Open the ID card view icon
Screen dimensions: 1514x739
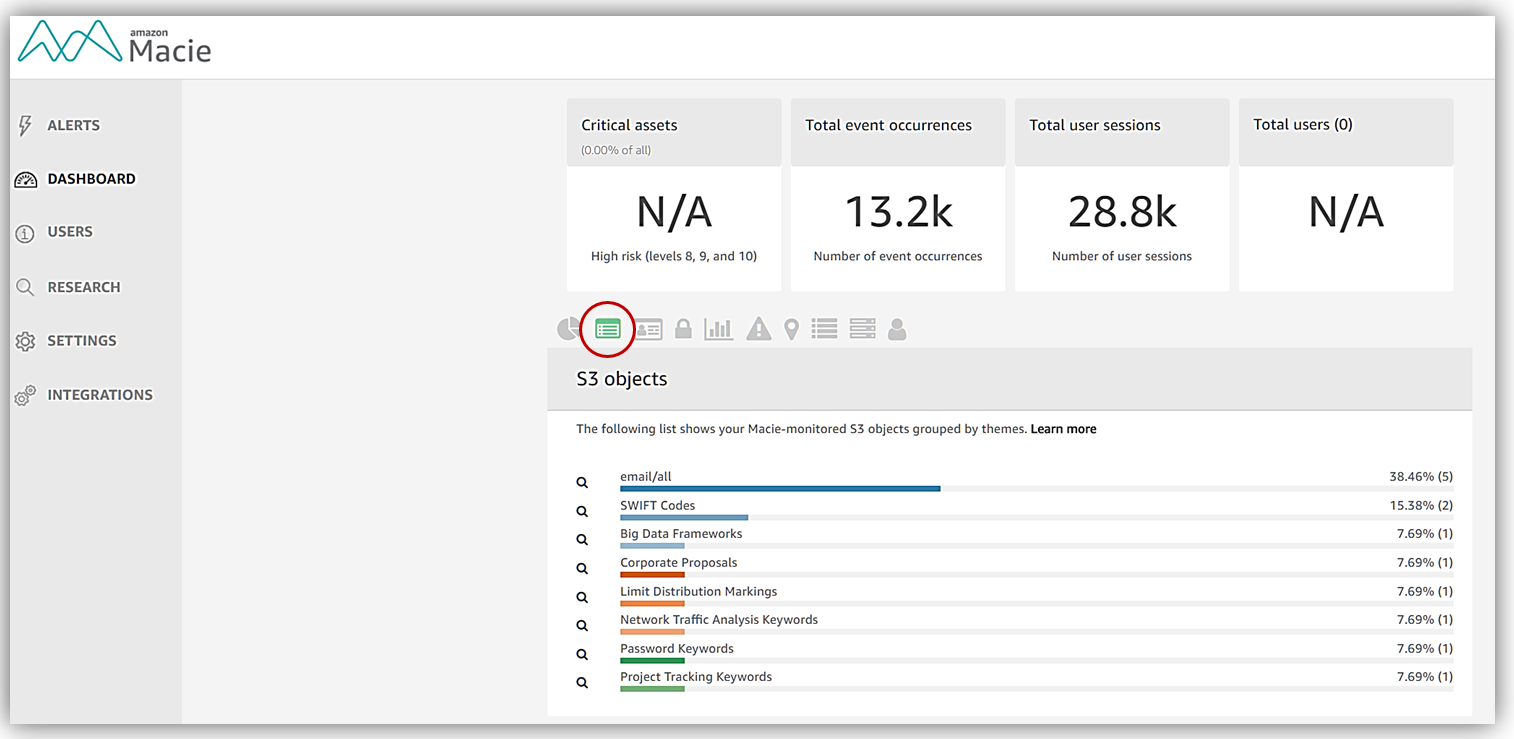tap(648, 329)
